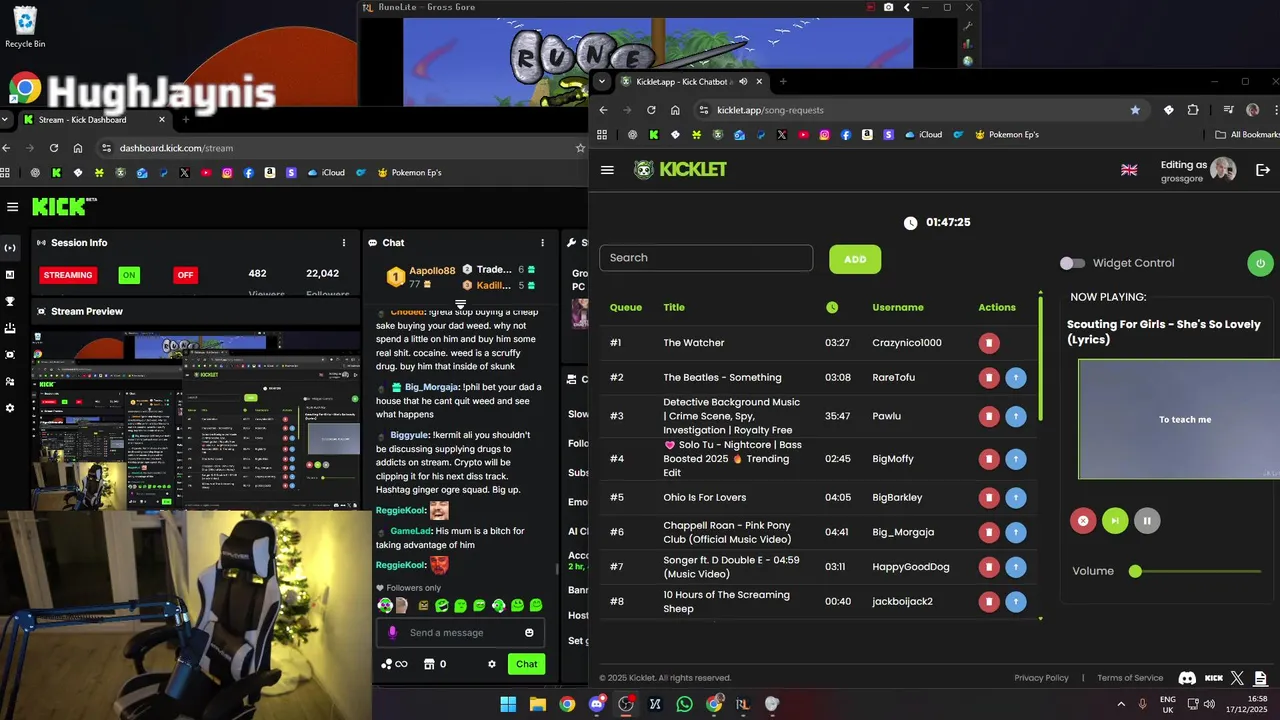The height and width of the screenshot is (720, 1280).
Task: Click the song request Search field
Action: pos(706,258)
